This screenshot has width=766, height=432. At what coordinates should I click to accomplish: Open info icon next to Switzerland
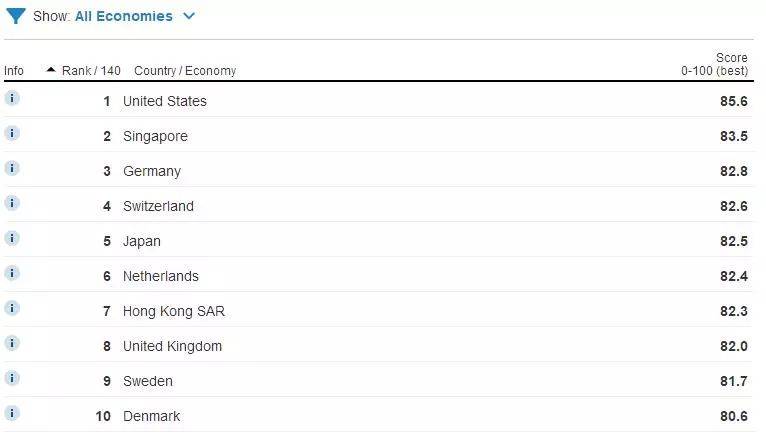click(12, 203)
